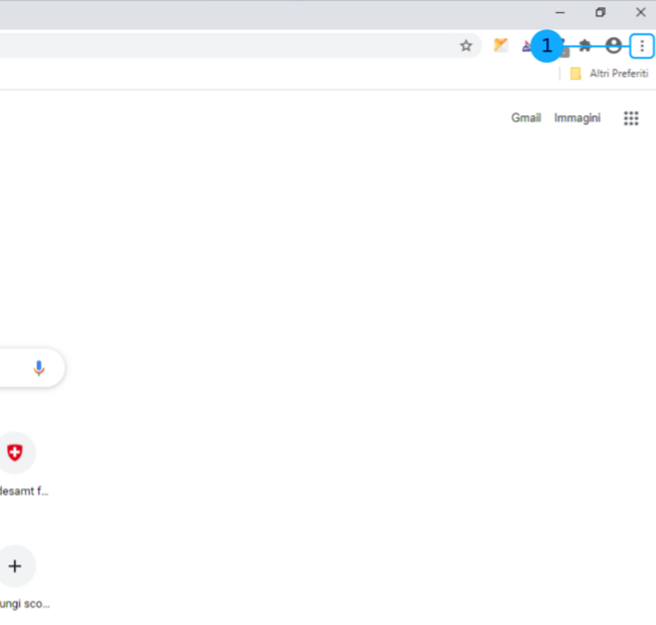
Task: Start voice search with the microphone icon
Action: (39, 368)
